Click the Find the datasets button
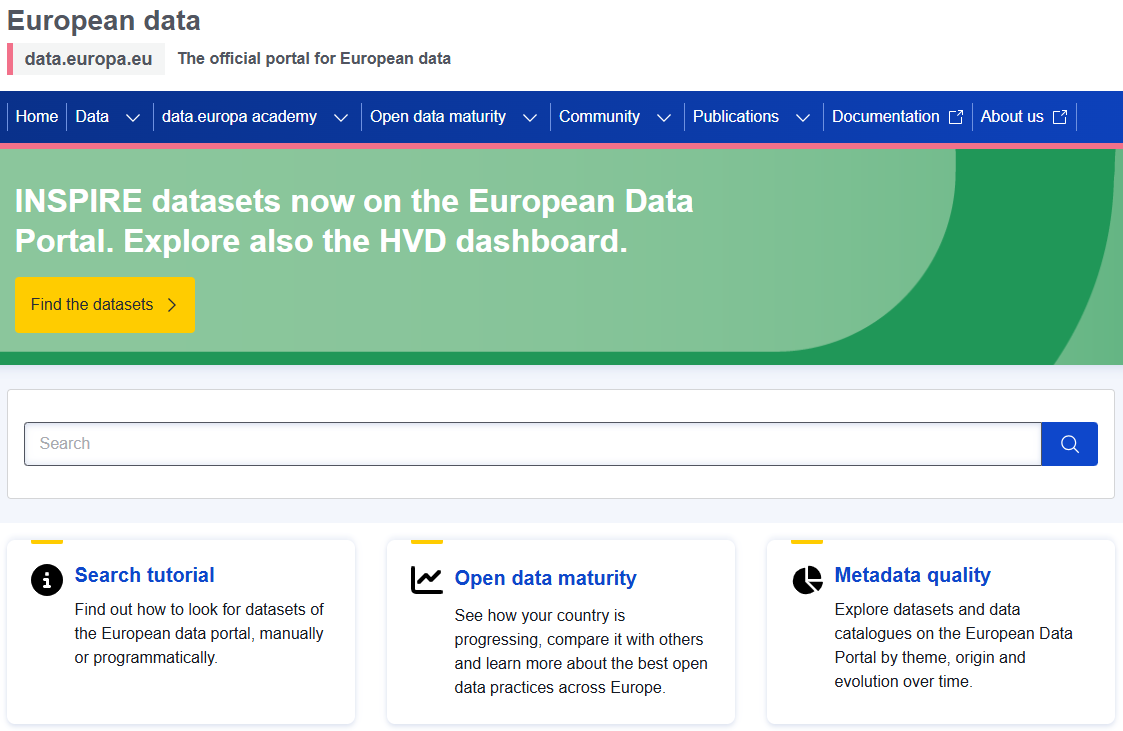This screenshot has width=1123, height=731. click(105, 305)
